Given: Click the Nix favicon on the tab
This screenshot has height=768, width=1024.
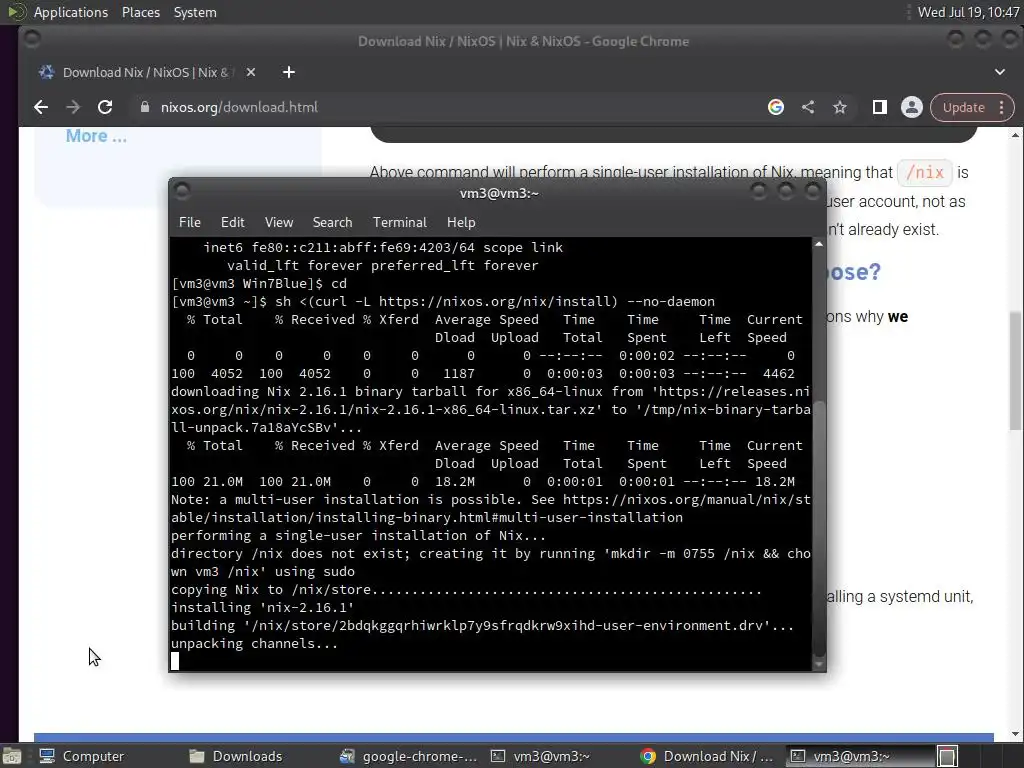Looking at the screenshot, I should pos(46,72).
